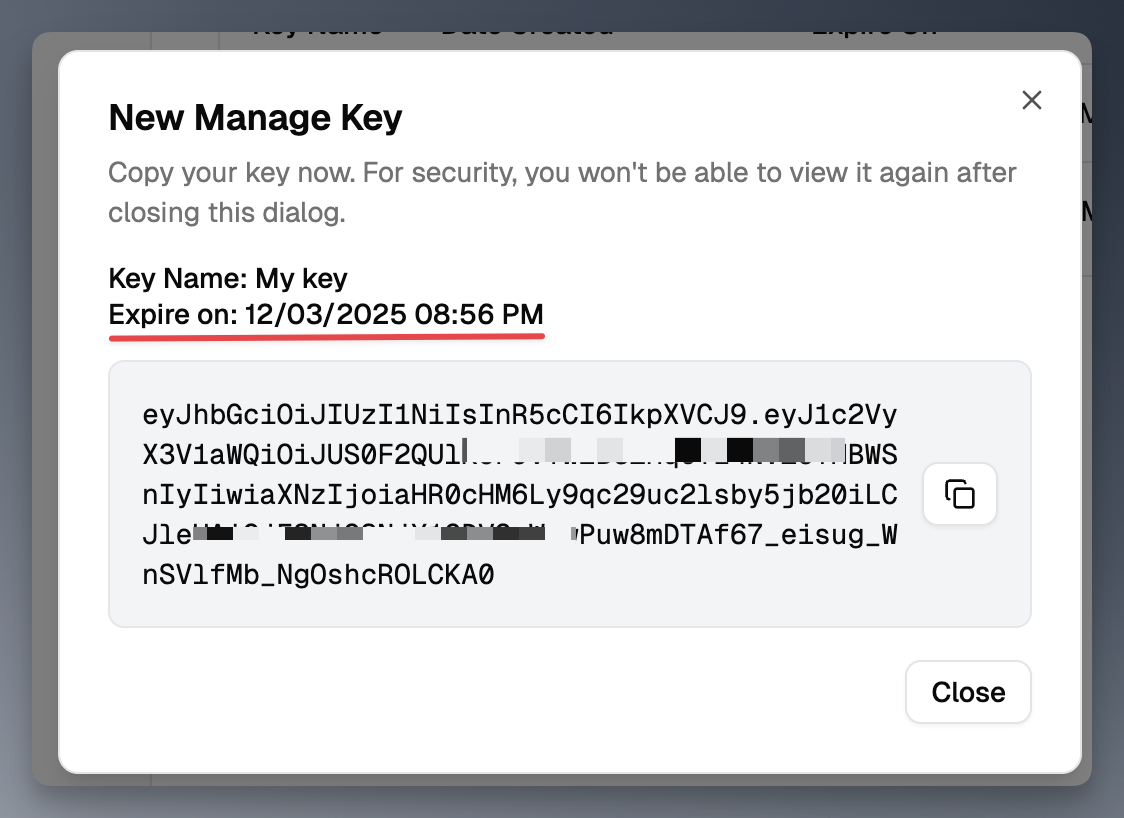Click the underlined expiration date text
The width and height of the screenshot is (1124, 818).
pos(326,315)
